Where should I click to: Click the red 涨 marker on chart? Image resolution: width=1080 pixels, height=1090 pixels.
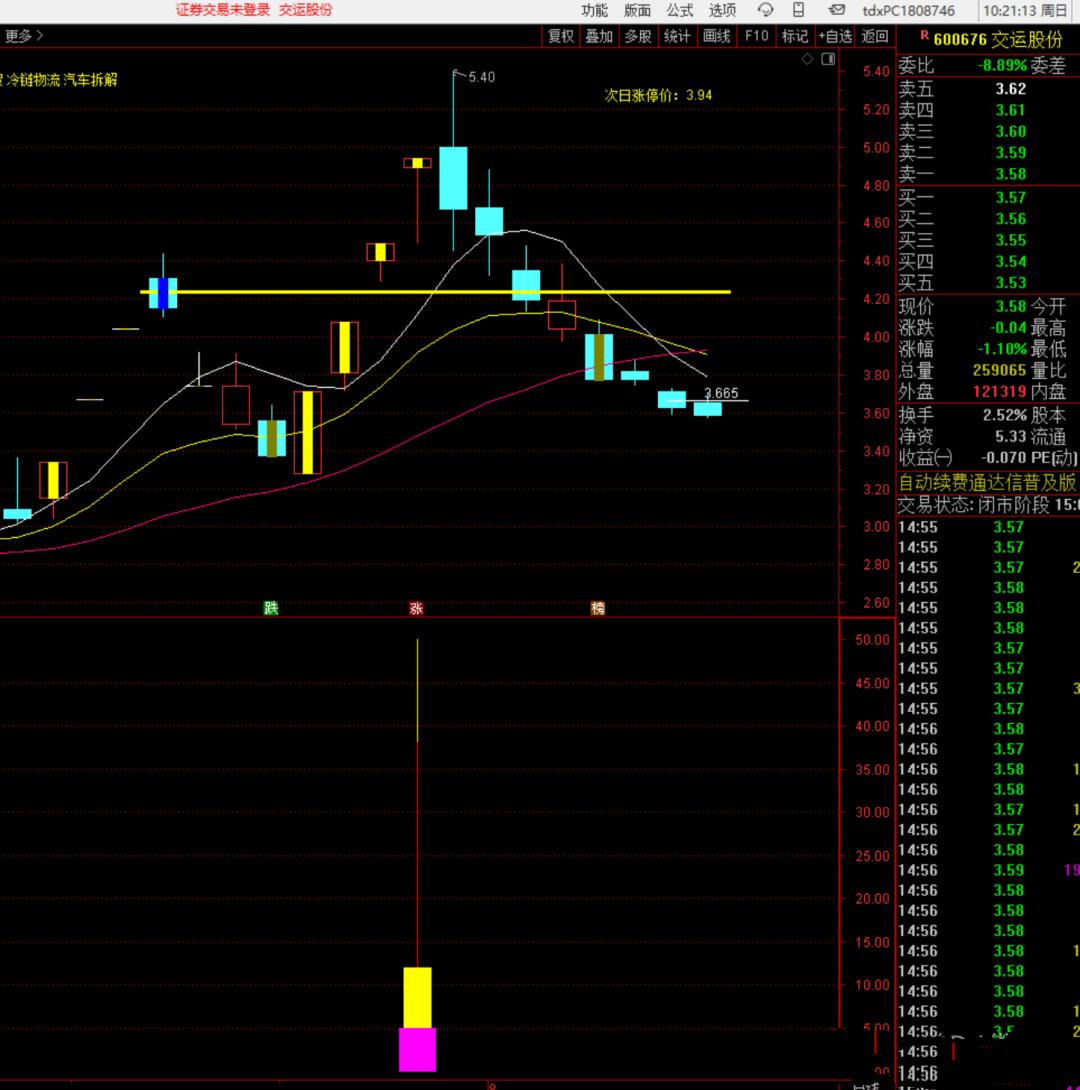[x=416, y=608]
